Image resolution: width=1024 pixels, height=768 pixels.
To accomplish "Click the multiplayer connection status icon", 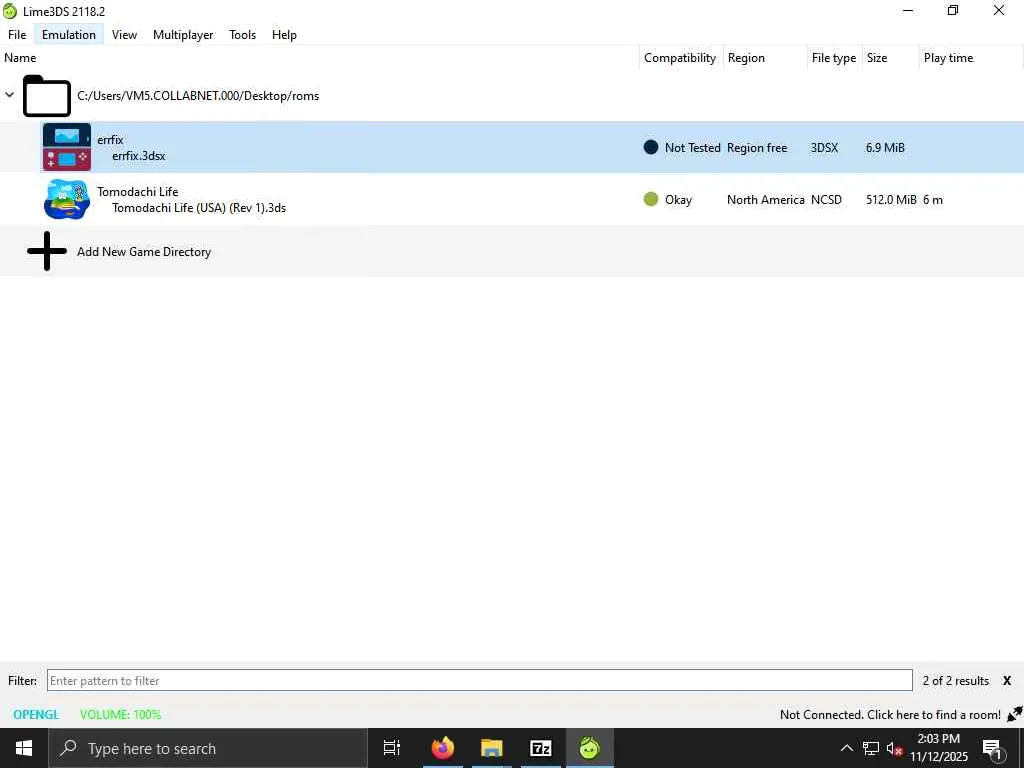I will click(1015, 714).
